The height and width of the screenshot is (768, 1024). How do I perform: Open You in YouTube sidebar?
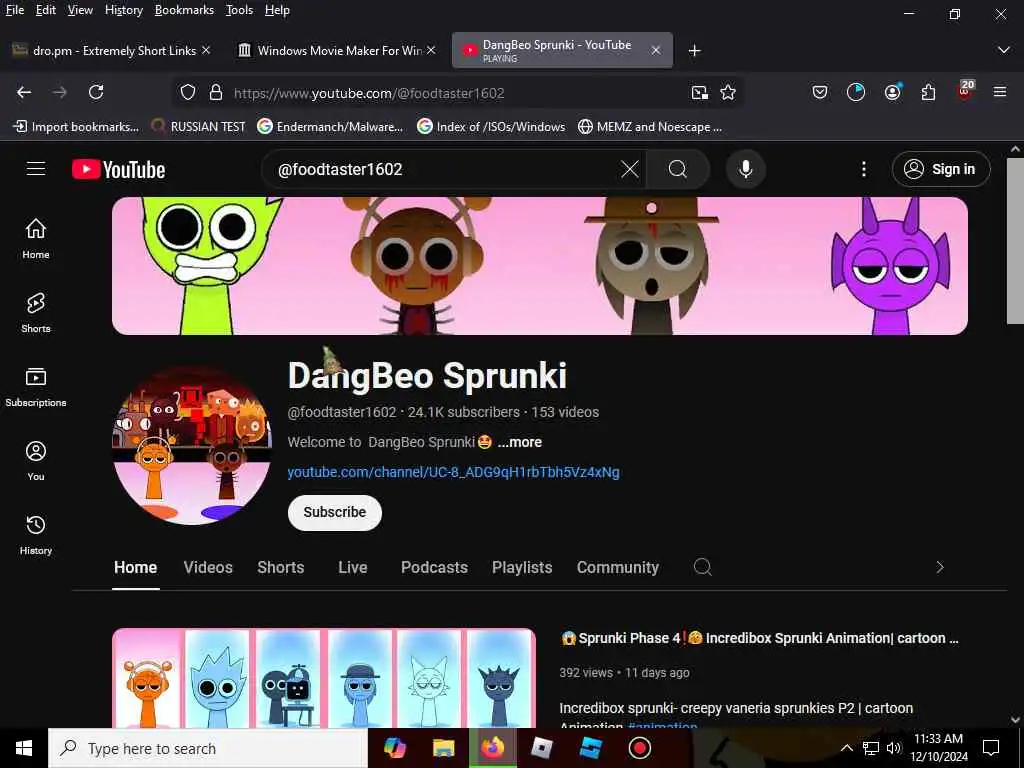pos(36,461)
